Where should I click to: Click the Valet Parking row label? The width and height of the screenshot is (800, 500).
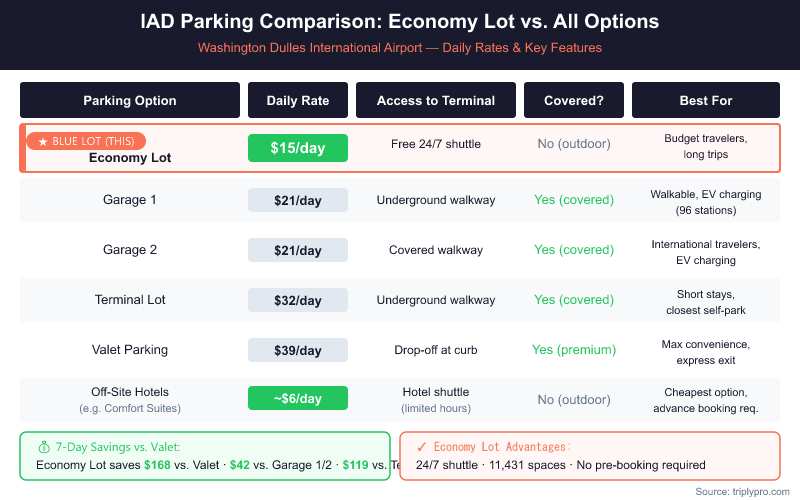(130, 350)
